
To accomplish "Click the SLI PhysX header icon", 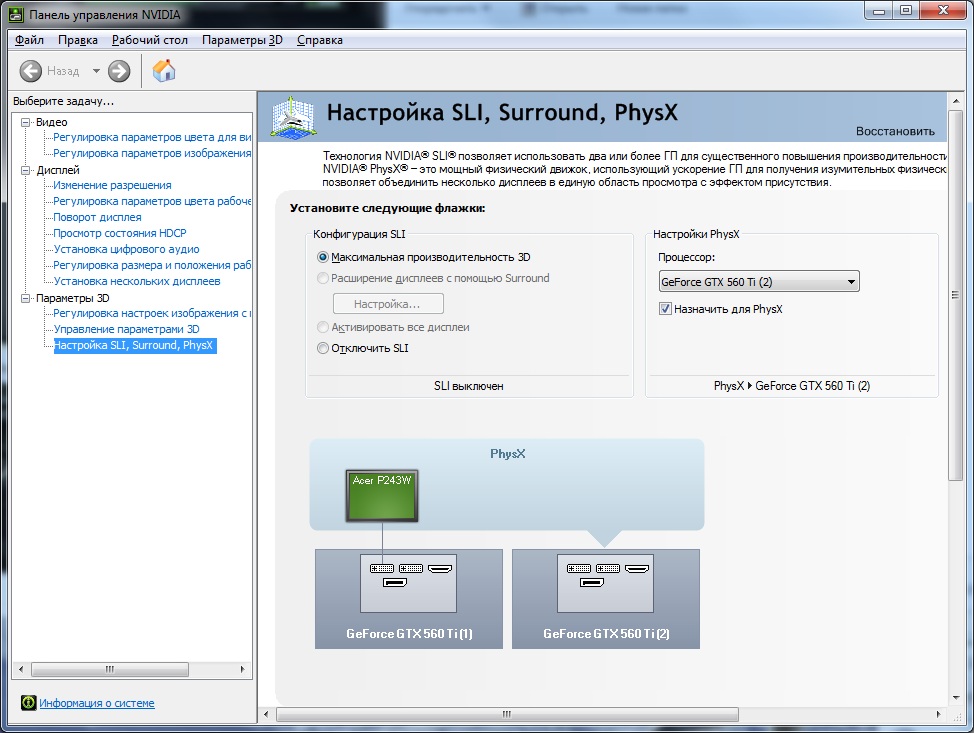I will (293, 116).
